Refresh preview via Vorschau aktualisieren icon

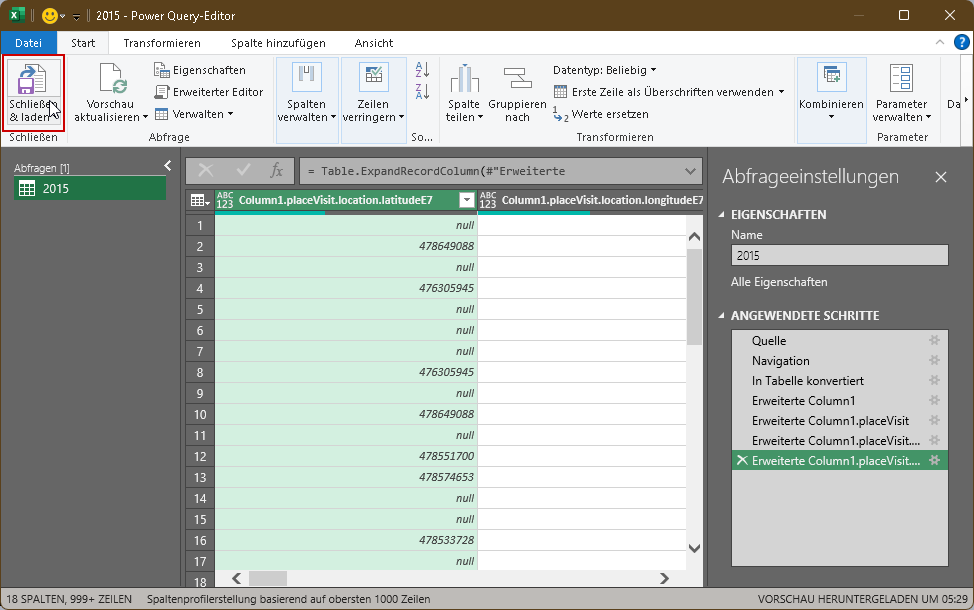112,79
